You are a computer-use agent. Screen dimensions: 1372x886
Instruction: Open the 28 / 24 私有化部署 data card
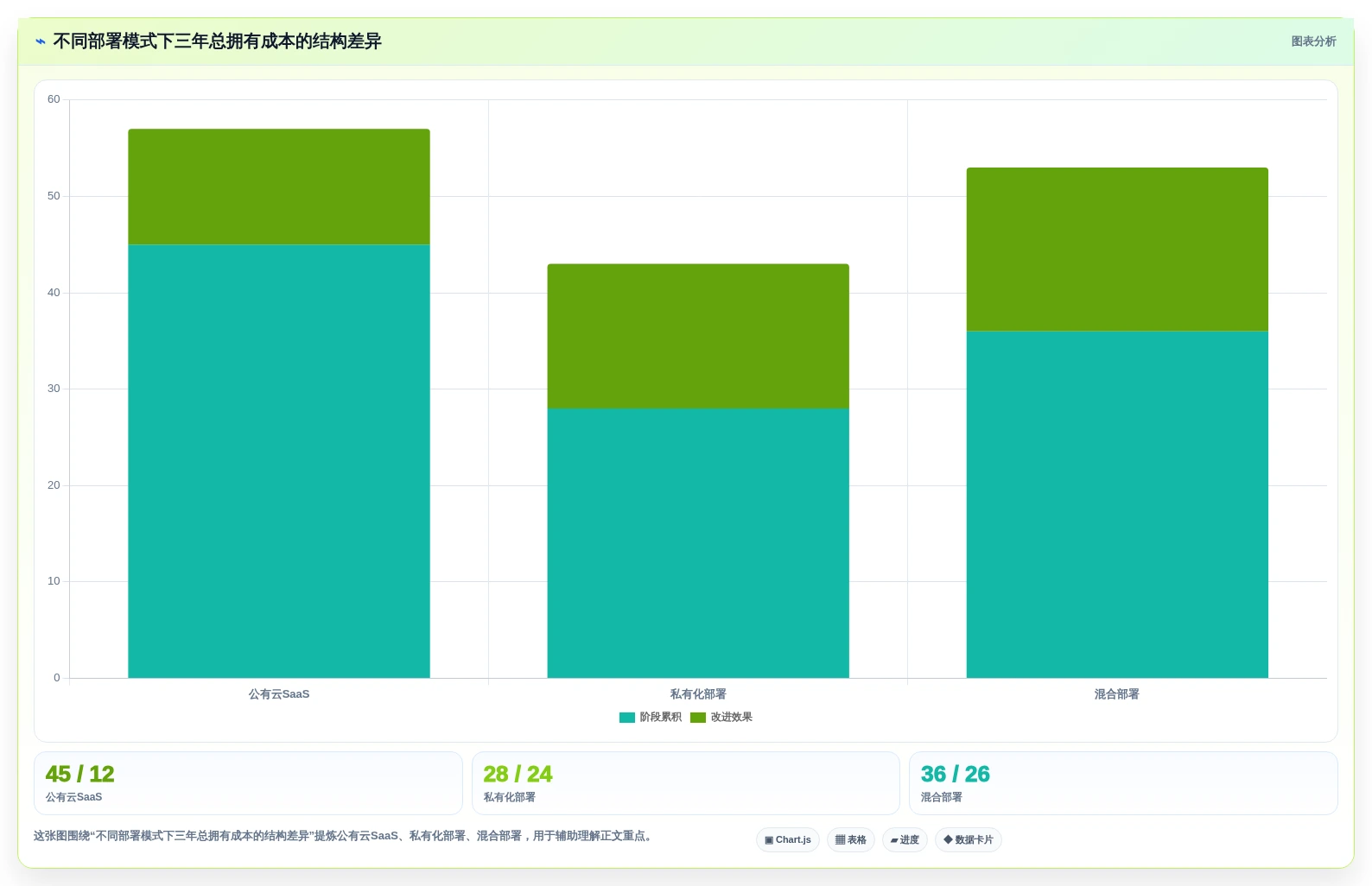(686, 783)
